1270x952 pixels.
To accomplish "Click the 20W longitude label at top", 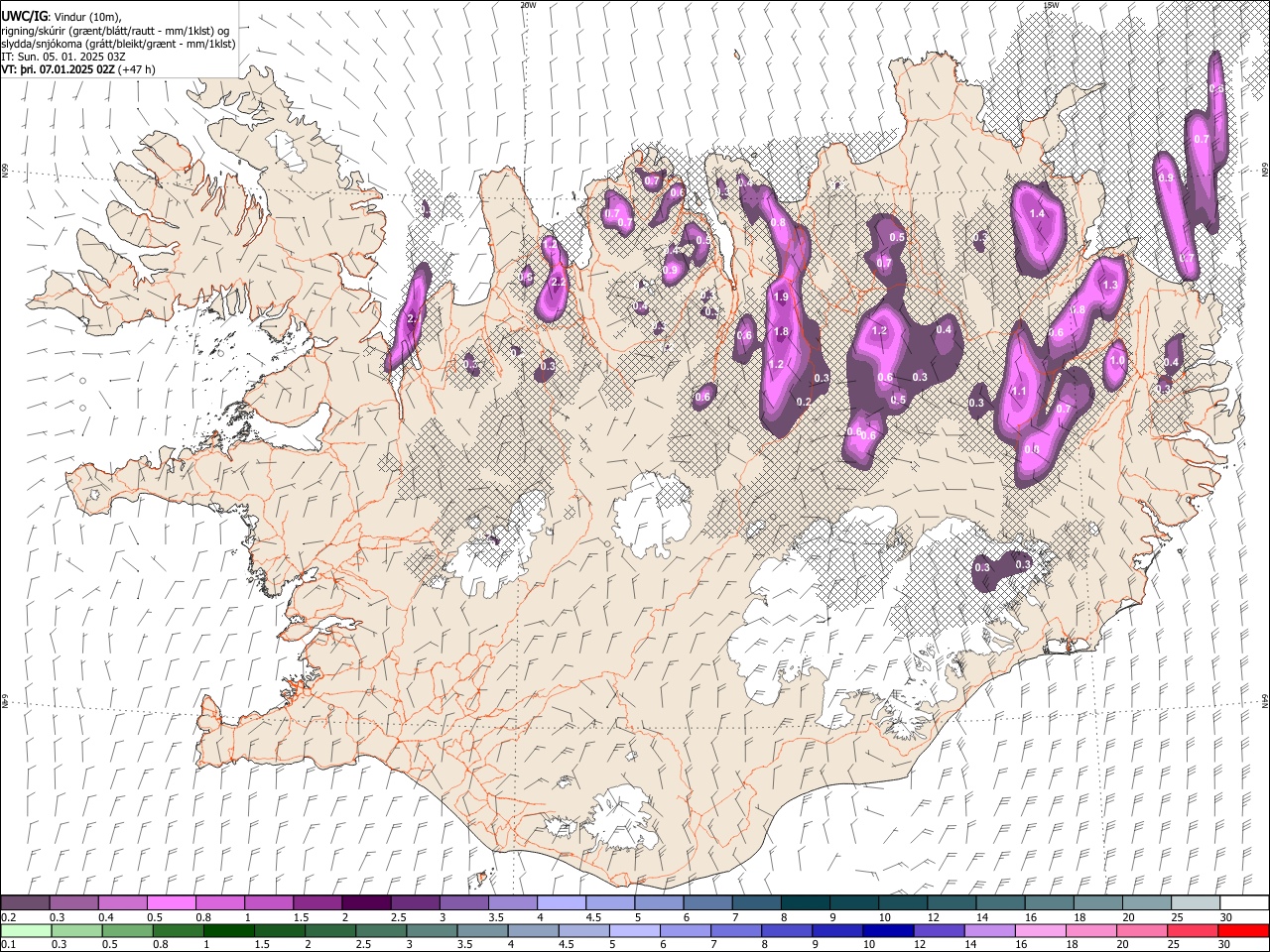I will 528,5.
